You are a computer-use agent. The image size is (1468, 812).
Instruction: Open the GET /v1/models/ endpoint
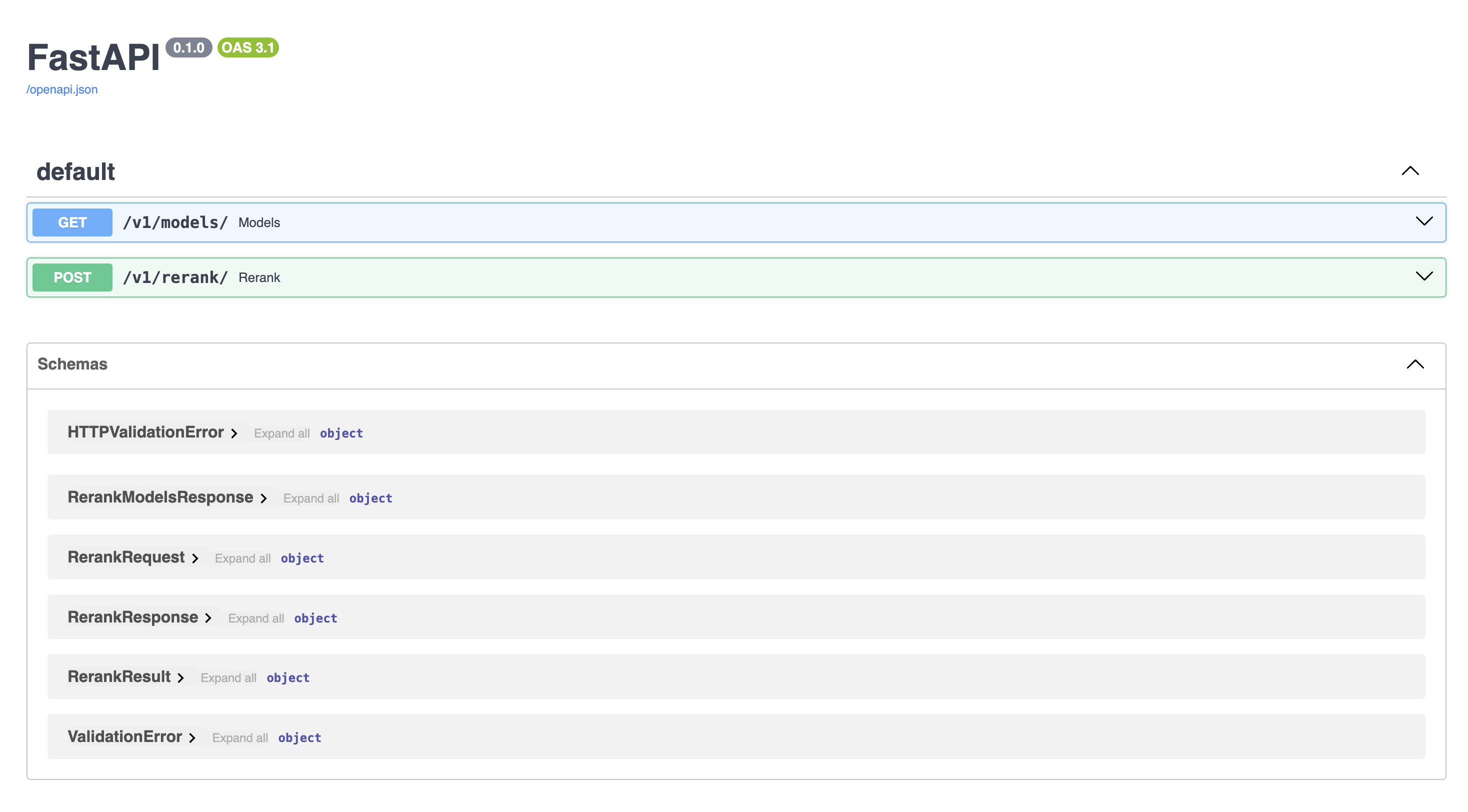point(735,222)
